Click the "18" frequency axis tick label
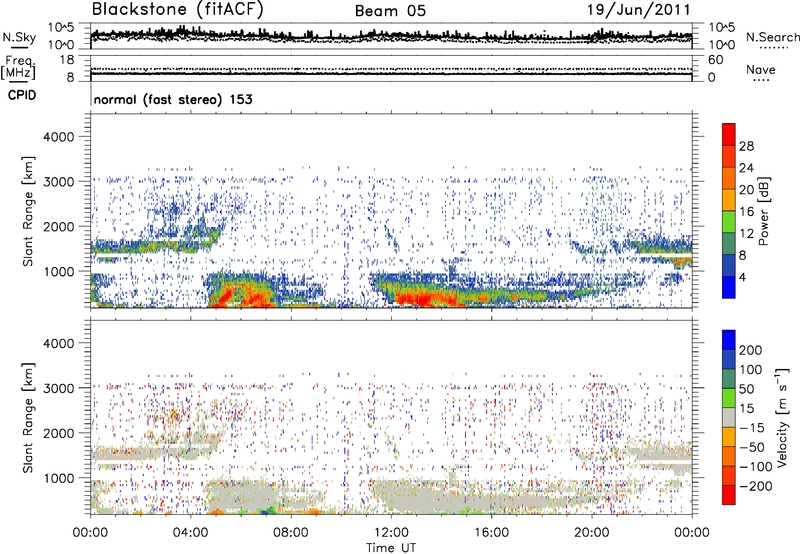The image size is (800, 554). [67, 60]
